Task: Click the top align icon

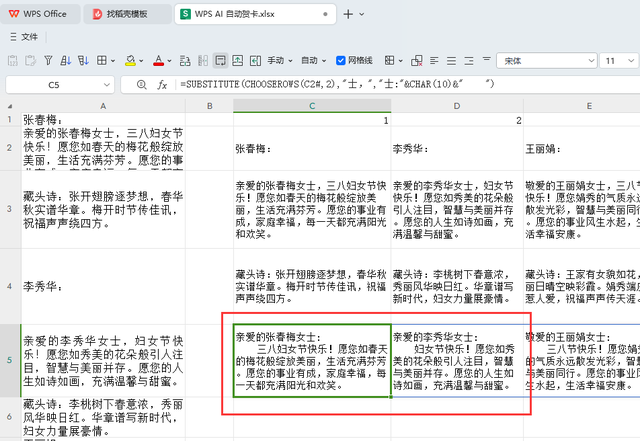Action: 486,60
